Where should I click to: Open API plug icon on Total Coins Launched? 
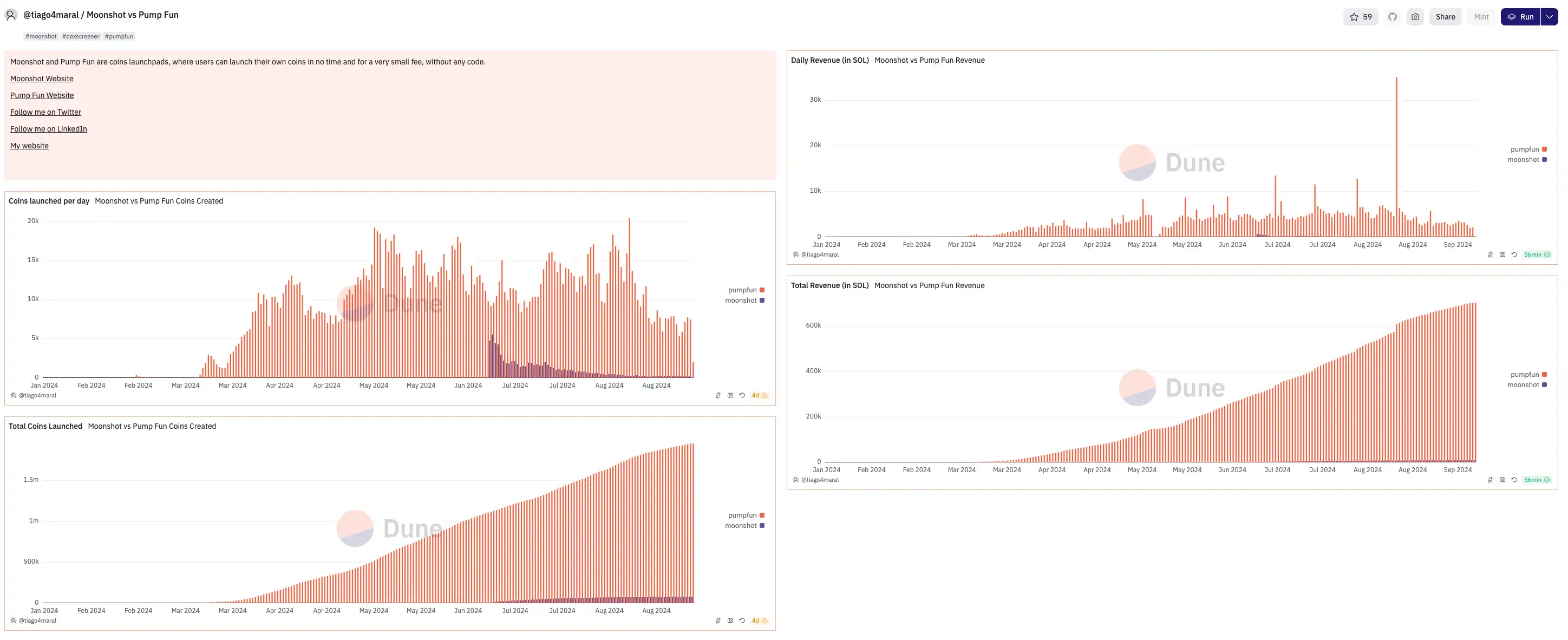point(718,621)
